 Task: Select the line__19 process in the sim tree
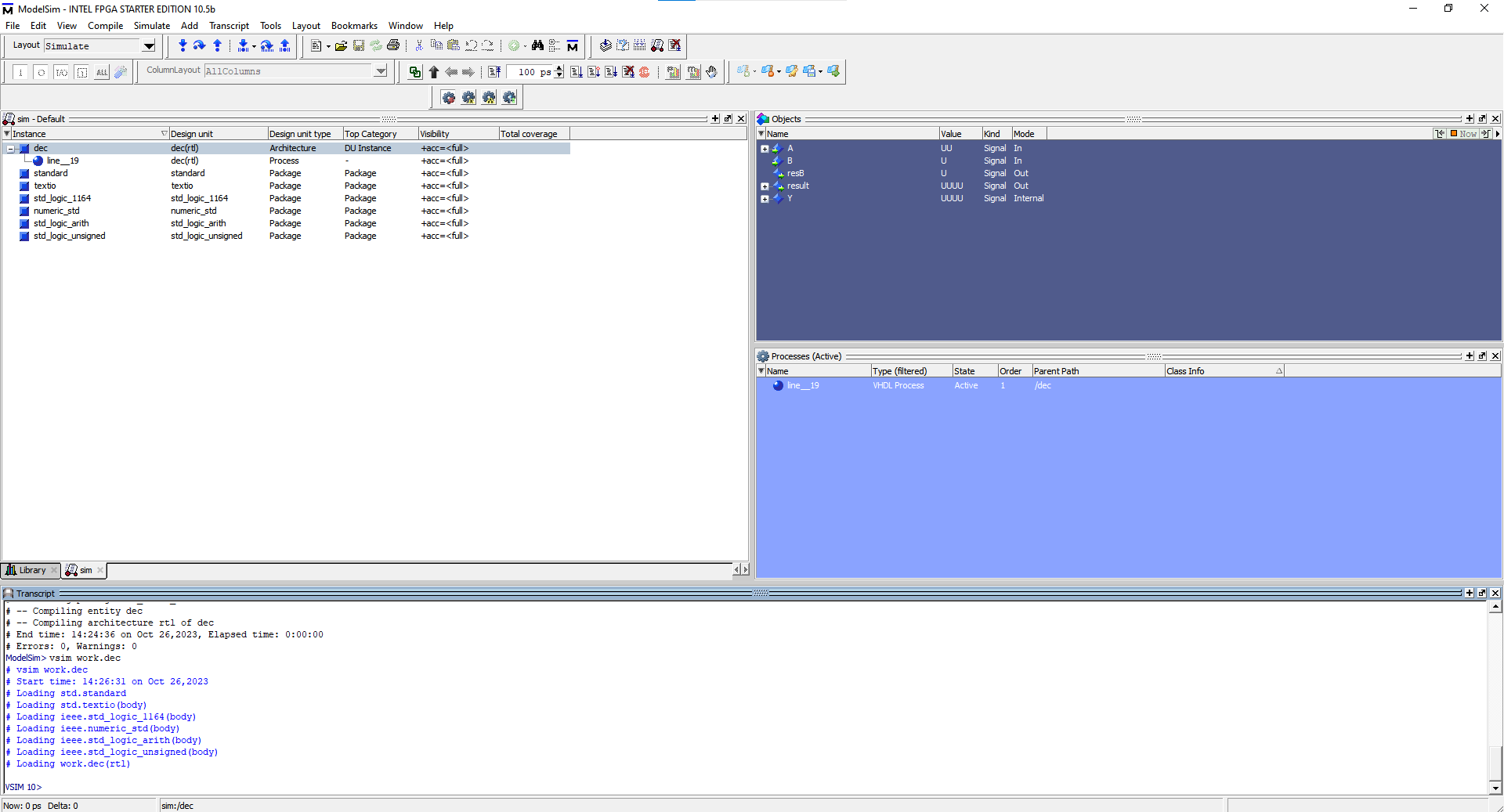[x=63, y=161]
